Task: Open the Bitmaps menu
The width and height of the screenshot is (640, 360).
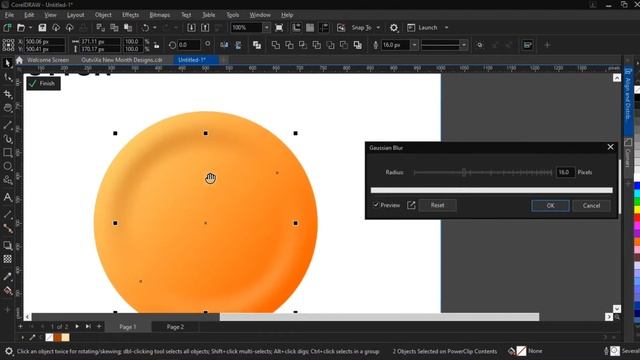Action: click(x=159, y=15)
